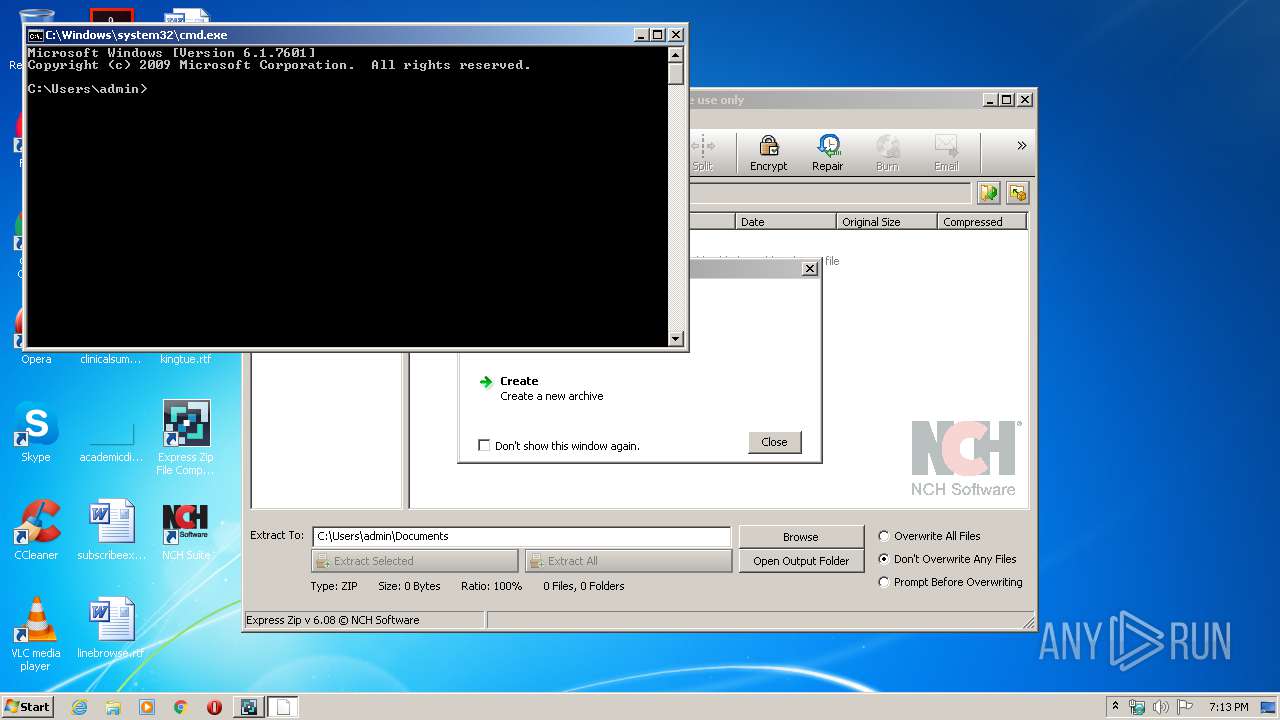Click the Extract Selected button

(x=415, y=561)
